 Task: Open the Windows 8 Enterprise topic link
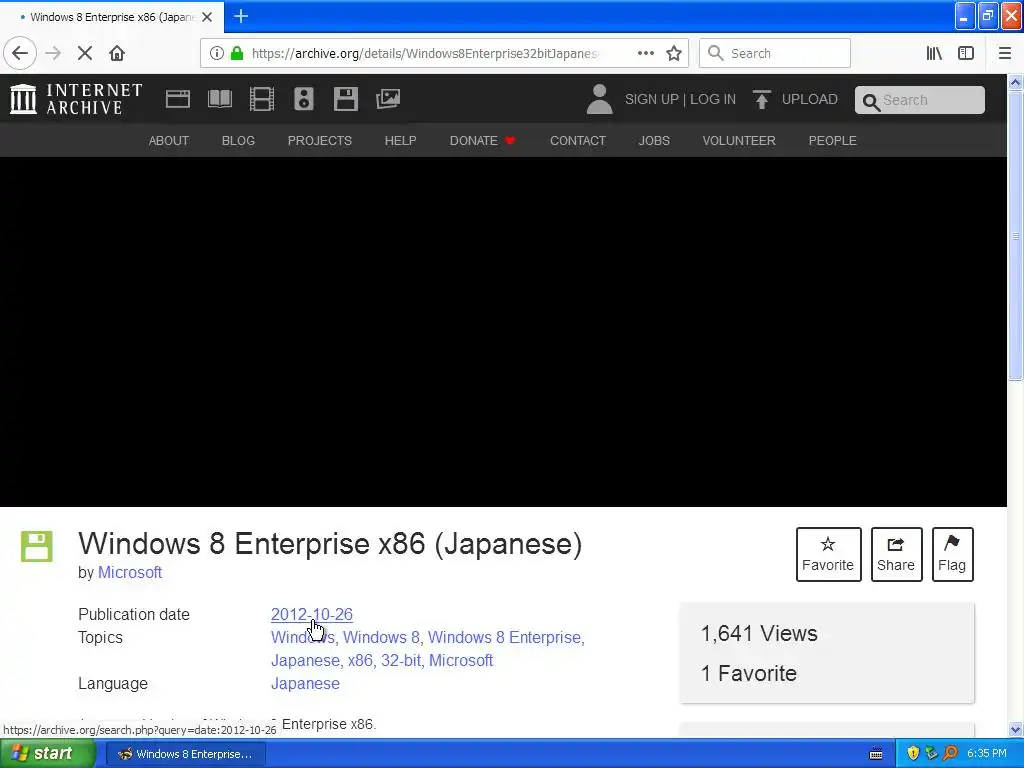504,637
